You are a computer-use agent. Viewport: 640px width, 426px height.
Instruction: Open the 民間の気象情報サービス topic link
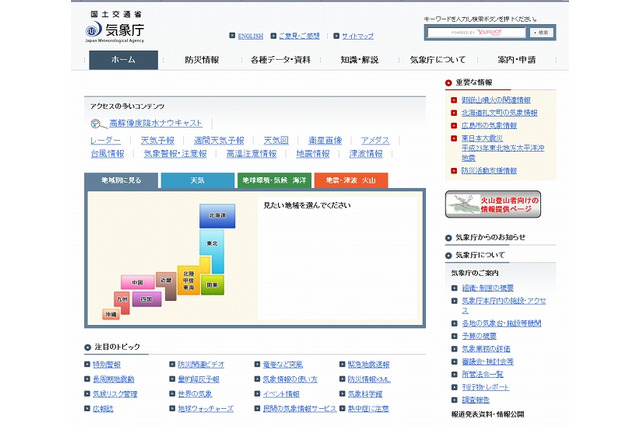point(300,409)
